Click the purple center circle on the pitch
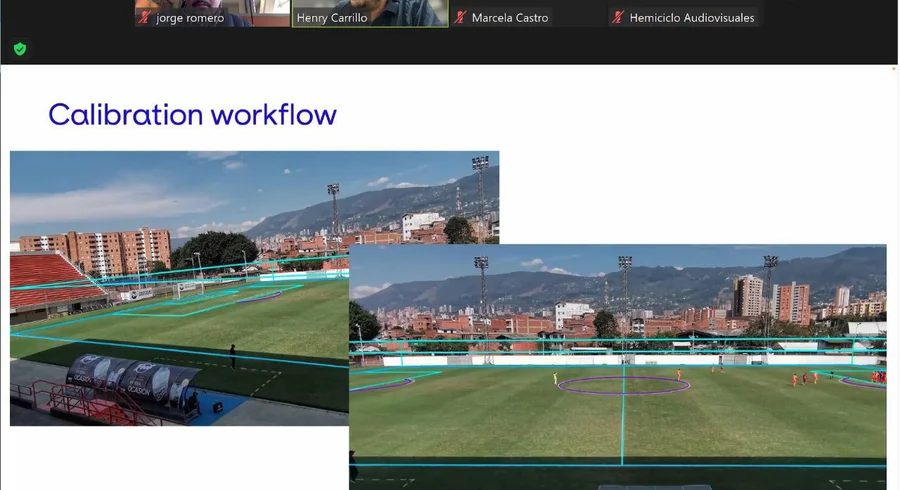This screenshot has height=490, width=900. tap(623, 386)
